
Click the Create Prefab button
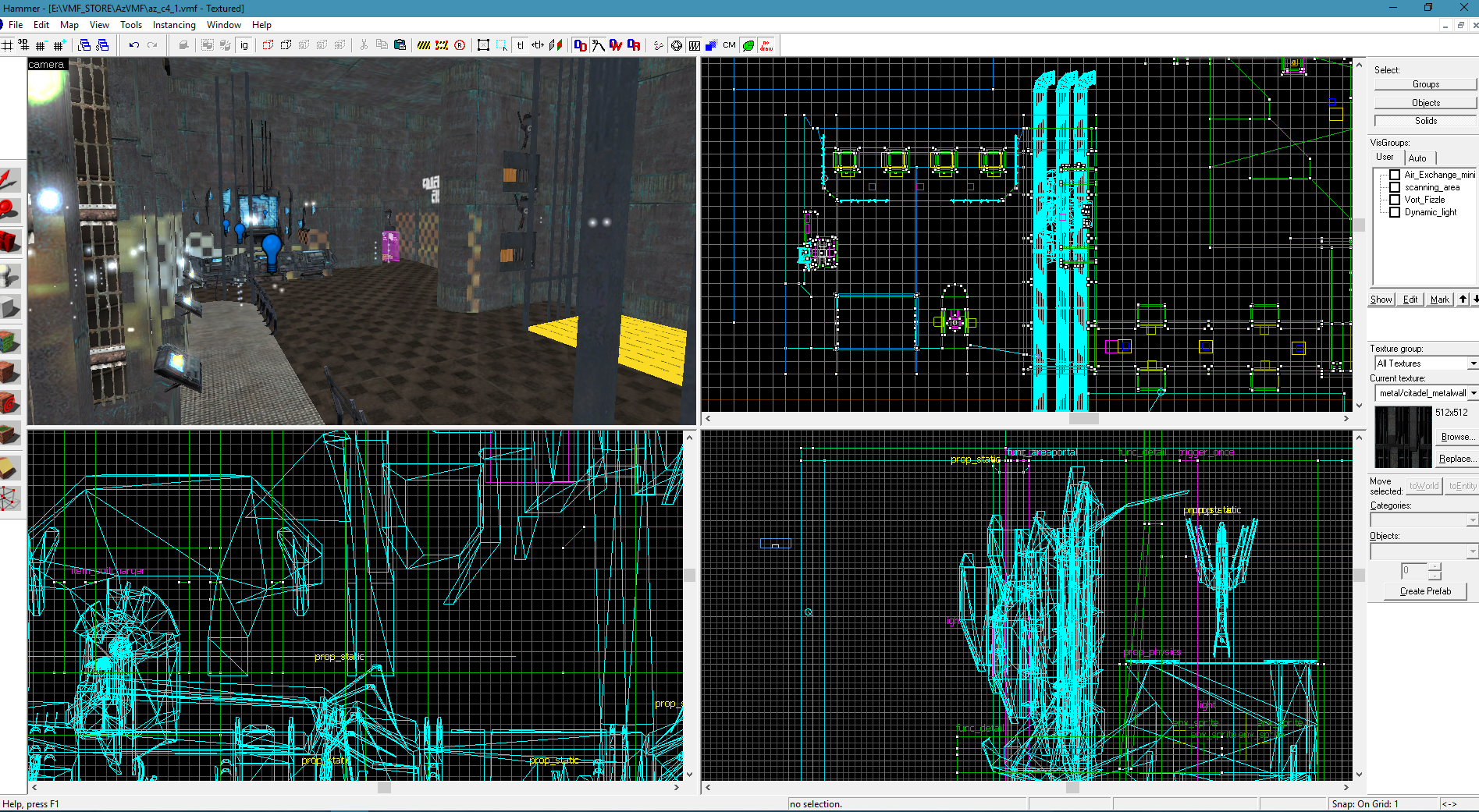coord(1425,591)
